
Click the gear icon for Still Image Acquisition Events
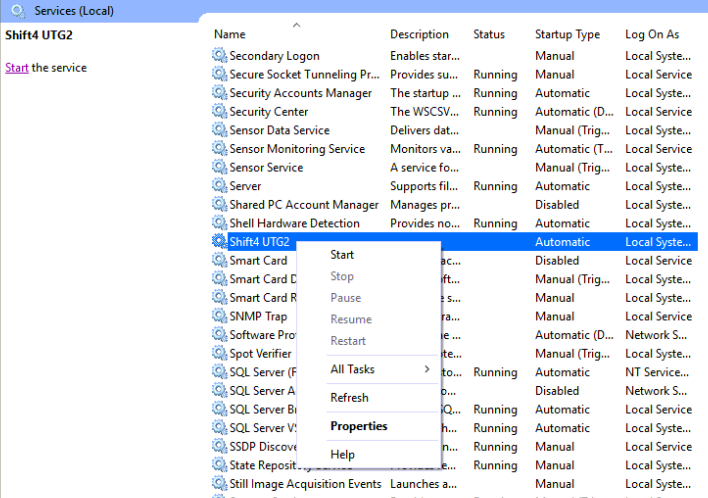point(220,484)
